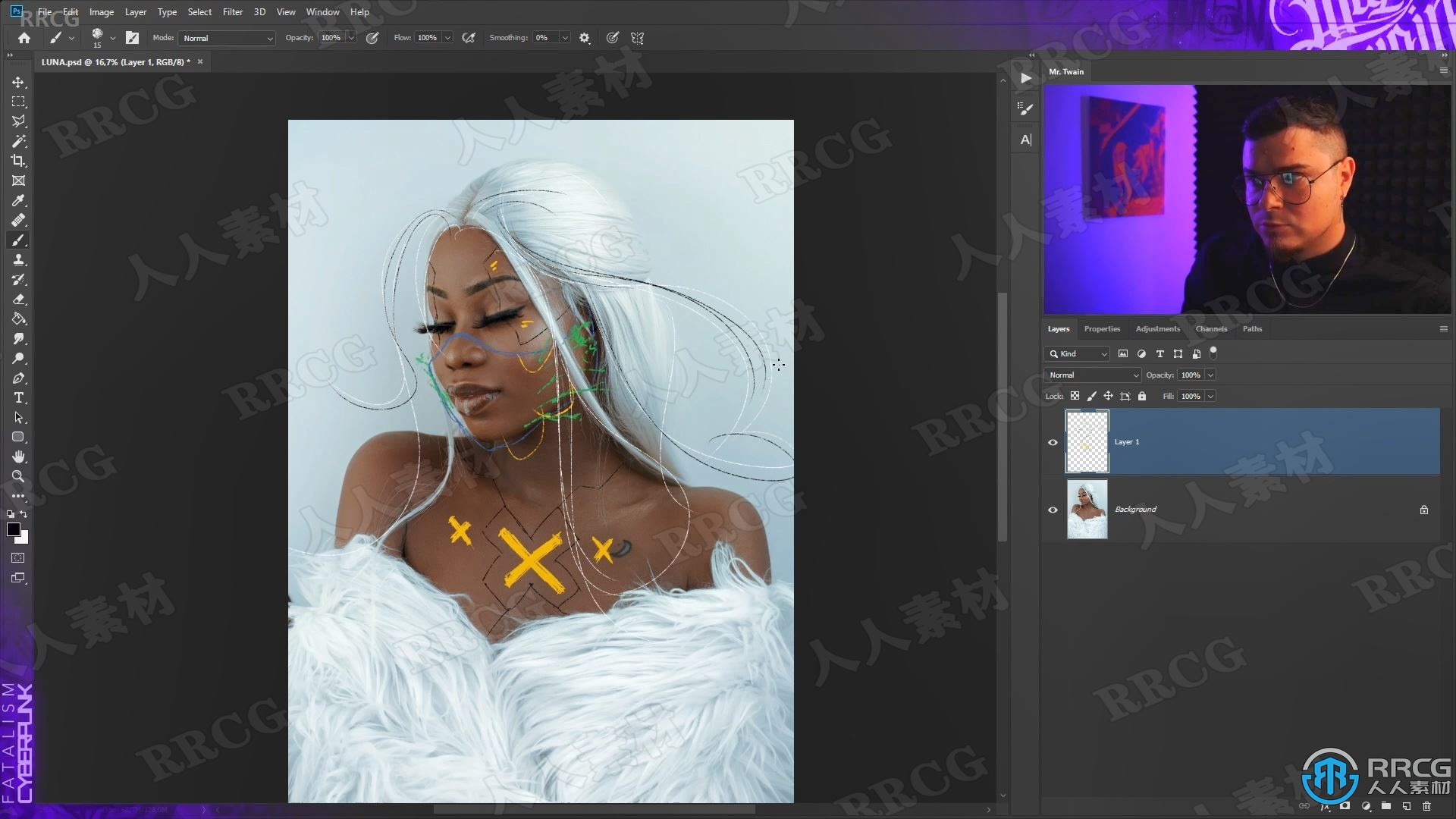Viewport: 1456px width, 819px height.
Task: Turn layer filtering switch on or off
Action: point(1213,353)
